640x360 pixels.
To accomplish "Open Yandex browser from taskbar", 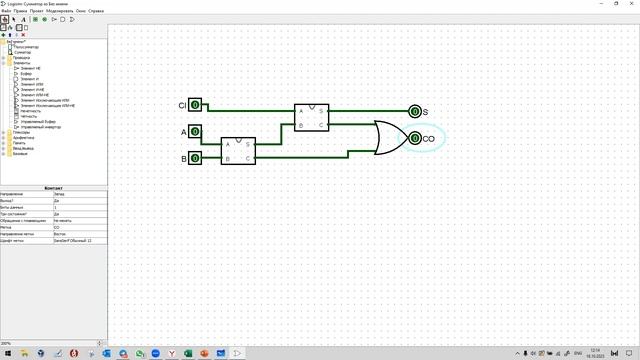I will click(x=172, y=353).
